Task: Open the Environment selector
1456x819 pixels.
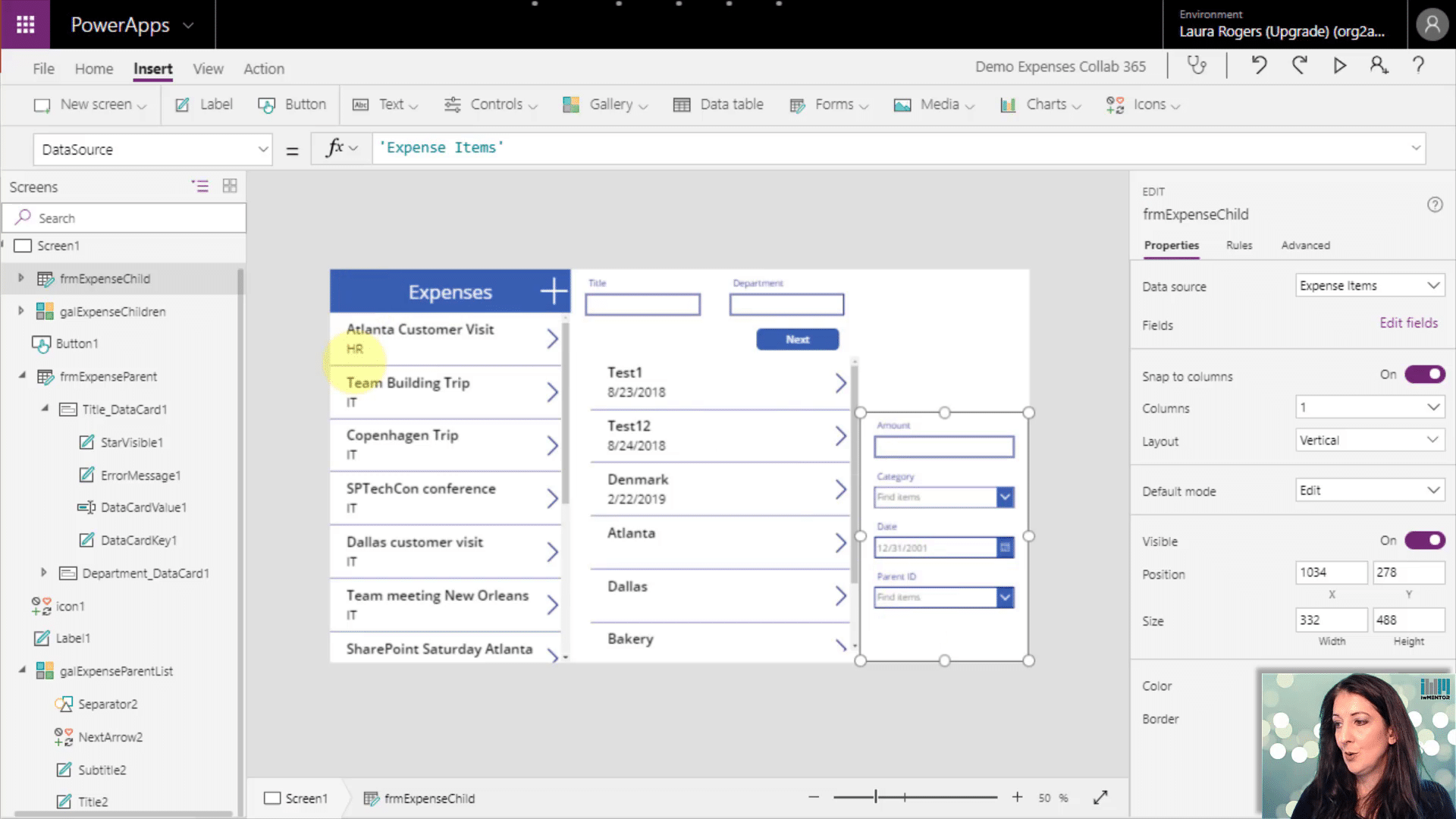Action: pyautogui.click(x=1282, y=24)
